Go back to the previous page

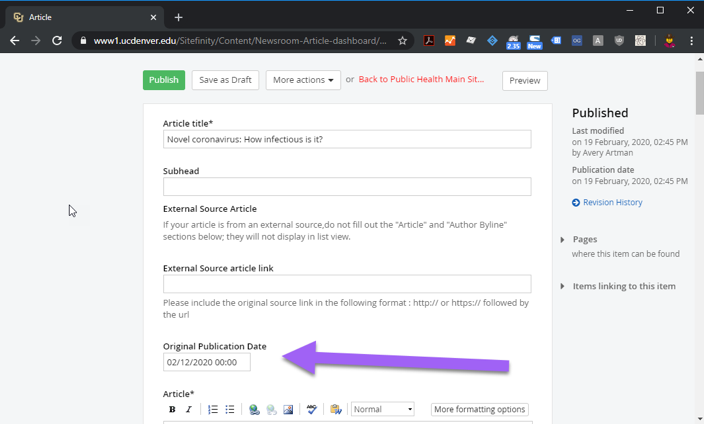tap(14, 41)
